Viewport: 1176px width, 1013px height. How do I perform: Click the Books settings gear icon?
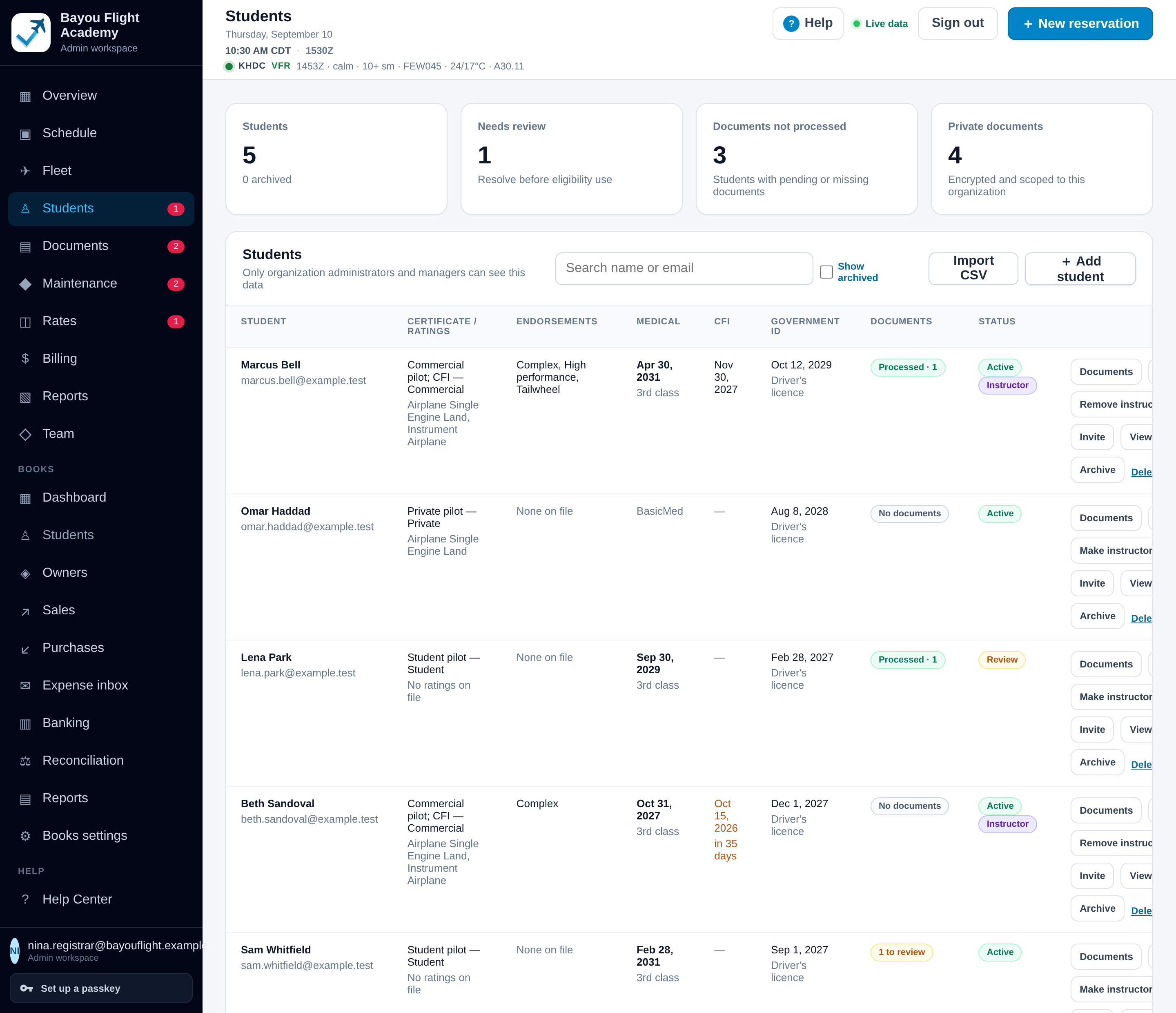coord(25,836)
